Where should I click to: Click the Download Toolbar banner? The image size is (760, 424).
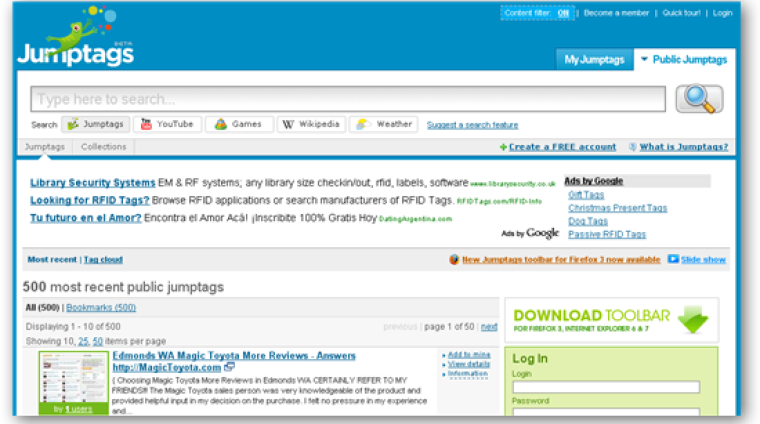612,320
